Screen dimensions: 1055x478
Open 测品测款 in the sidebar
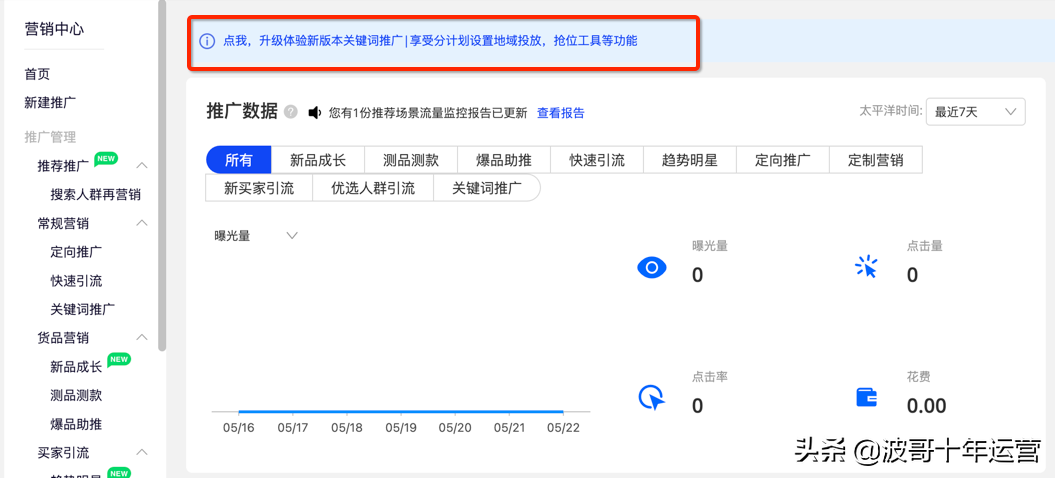tap(76, 395)
